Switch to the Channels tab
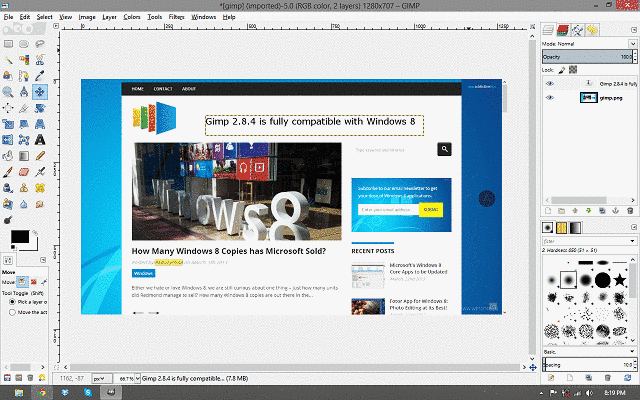The image size is (640, 400). tap(562, 30)
